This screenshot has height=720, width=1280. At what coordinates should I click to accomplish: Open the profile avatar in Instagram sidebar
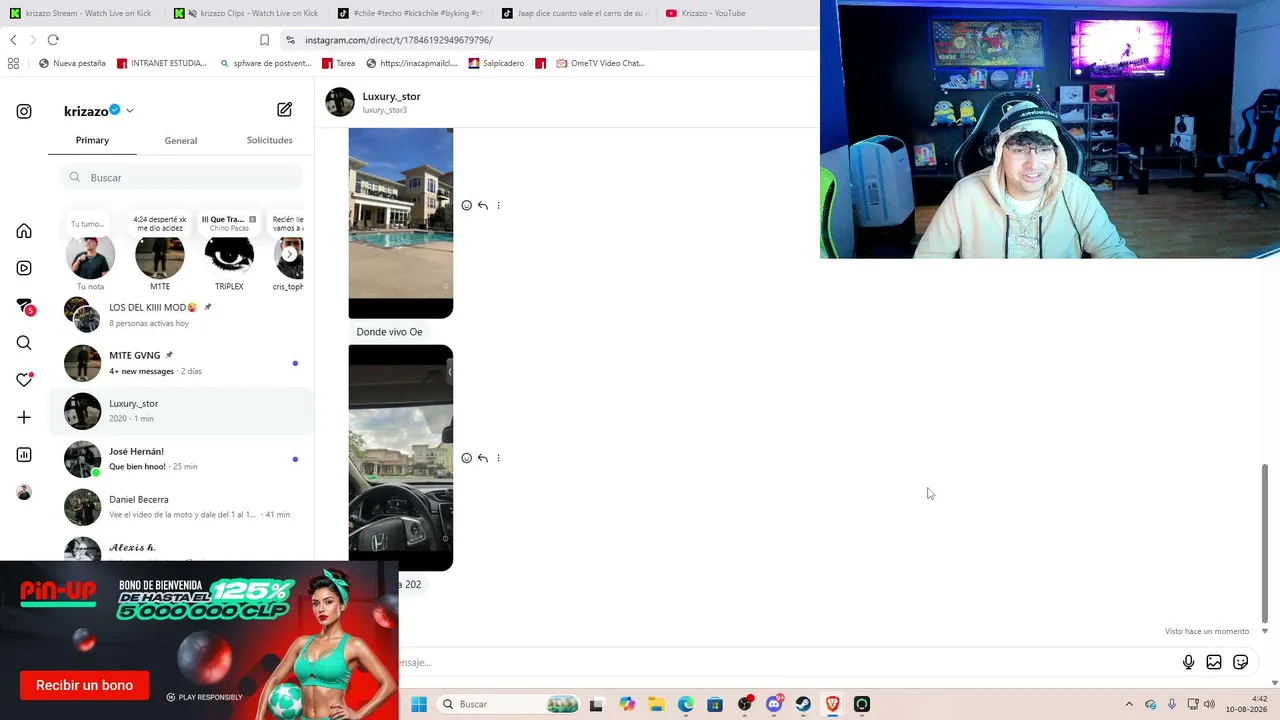click(x=24, y=492)
